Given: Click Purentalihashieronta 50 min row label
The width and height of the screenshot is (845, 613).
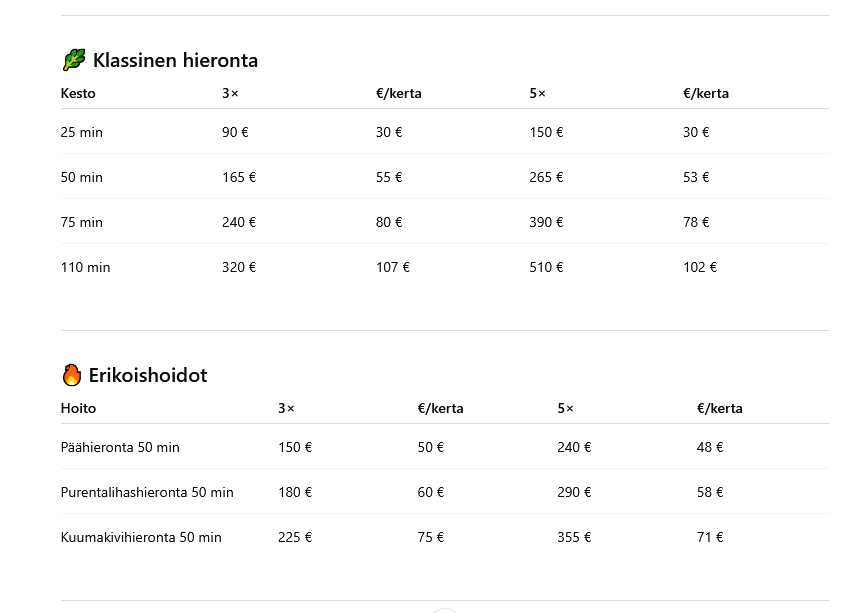Looking at the screenshot, I should coord(147,492).
